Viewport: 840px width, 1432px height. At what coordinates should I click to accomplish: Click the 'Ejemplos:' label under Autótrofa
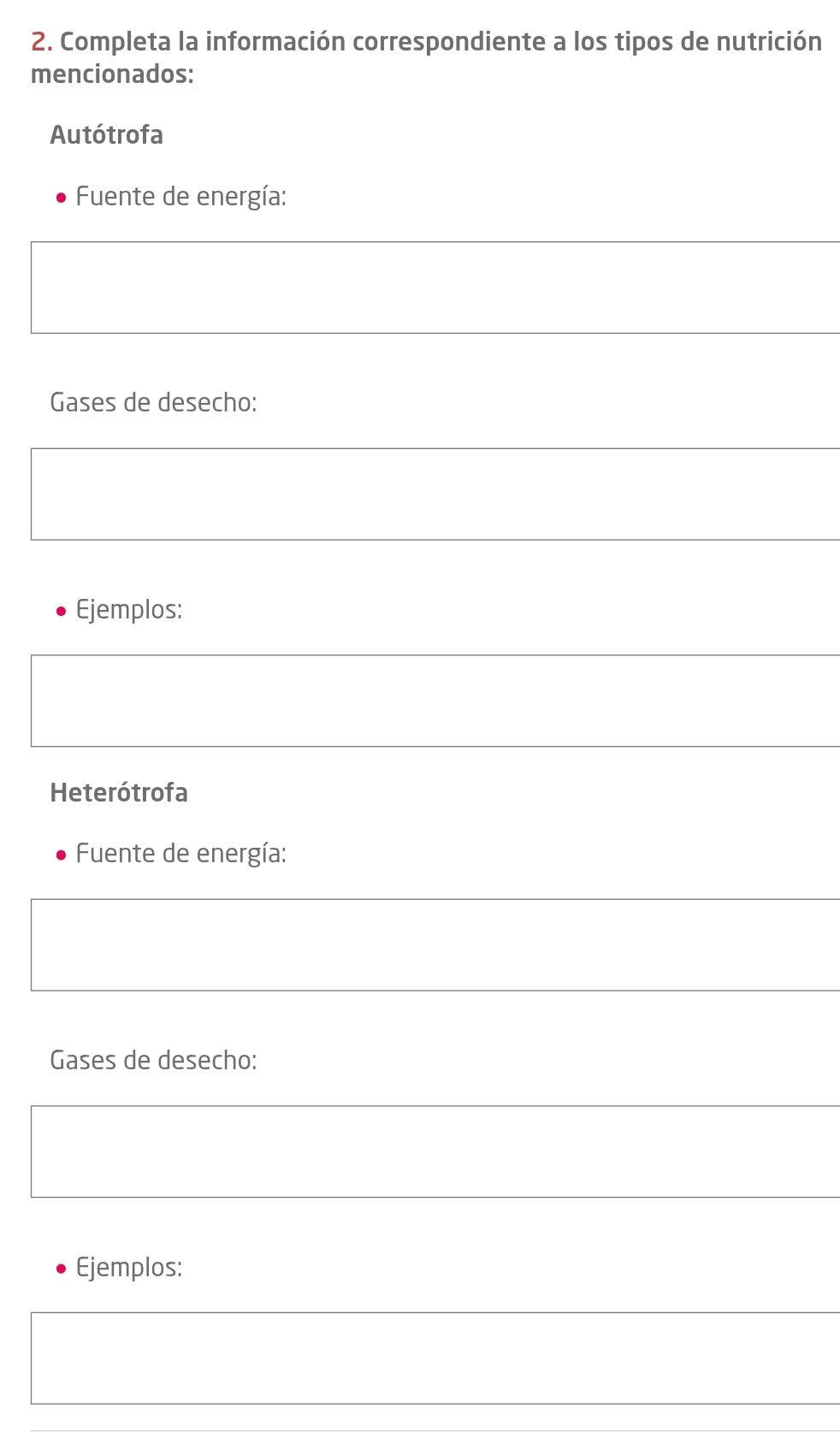click(128, 610)
